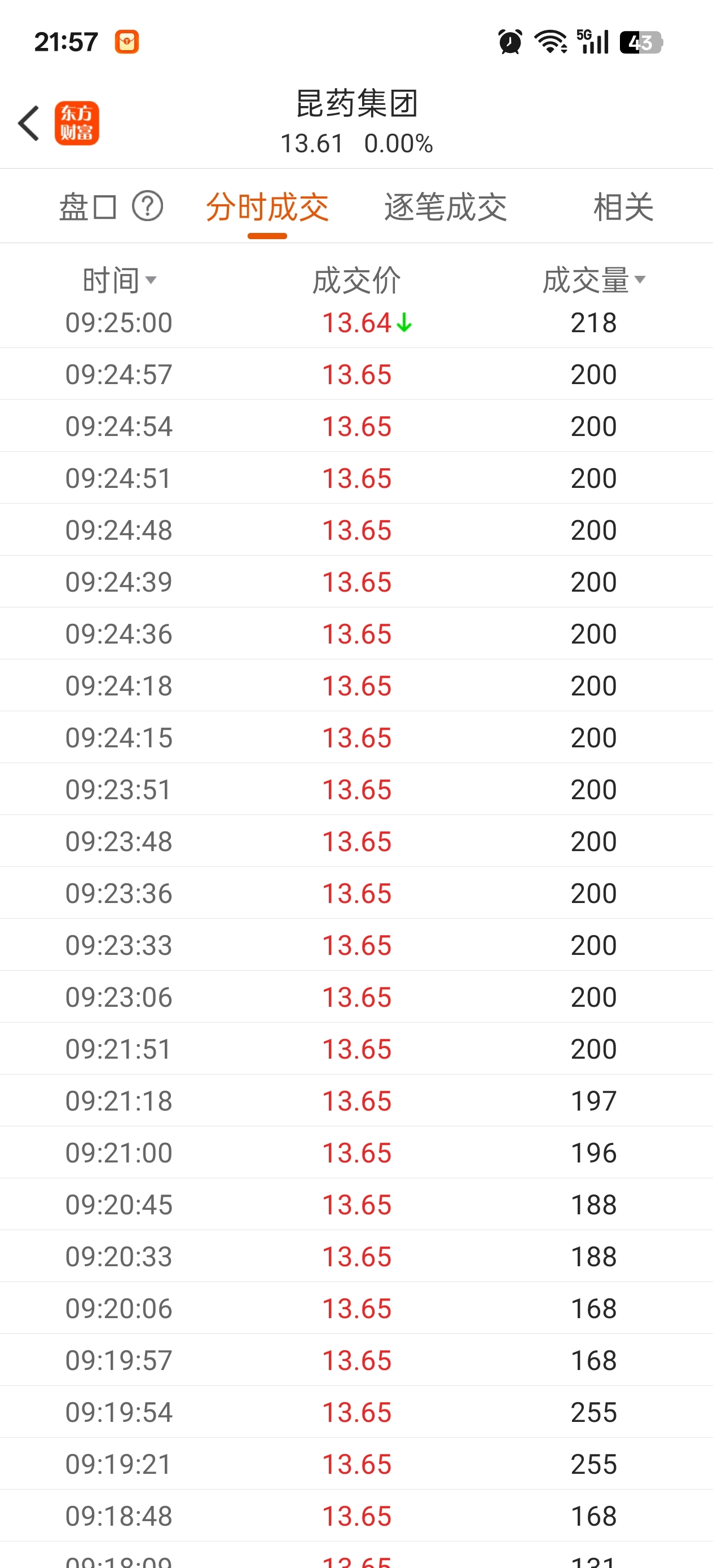Open the 东方财富 logo icon
This screenshot has width=713, height=1568.
pos(77,123)
